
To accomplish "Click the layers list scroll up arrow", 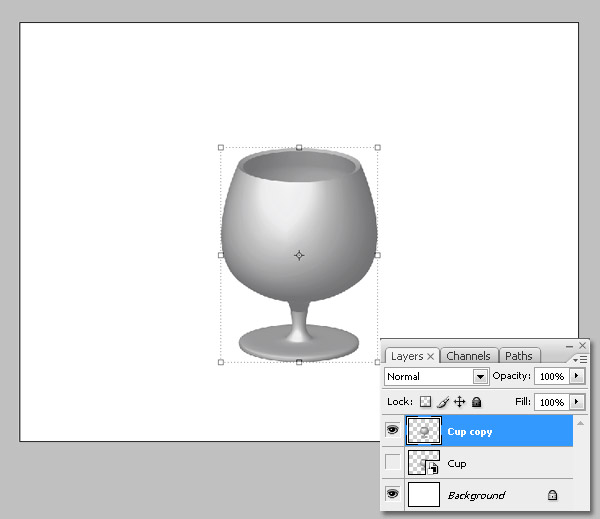I will pyautogui.click(x=580, y=423).
